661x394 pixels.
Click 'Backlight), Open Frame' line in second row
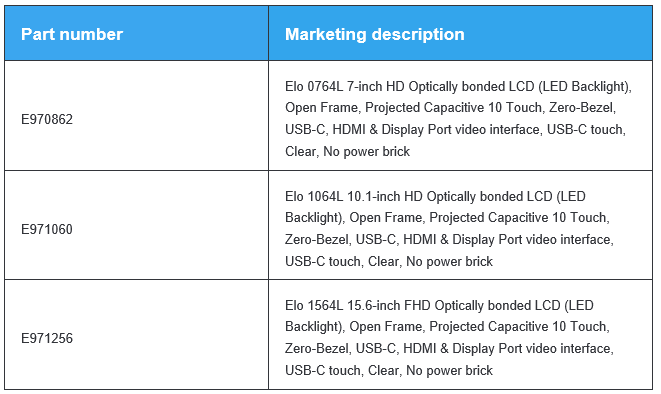[x=447, y=217]
